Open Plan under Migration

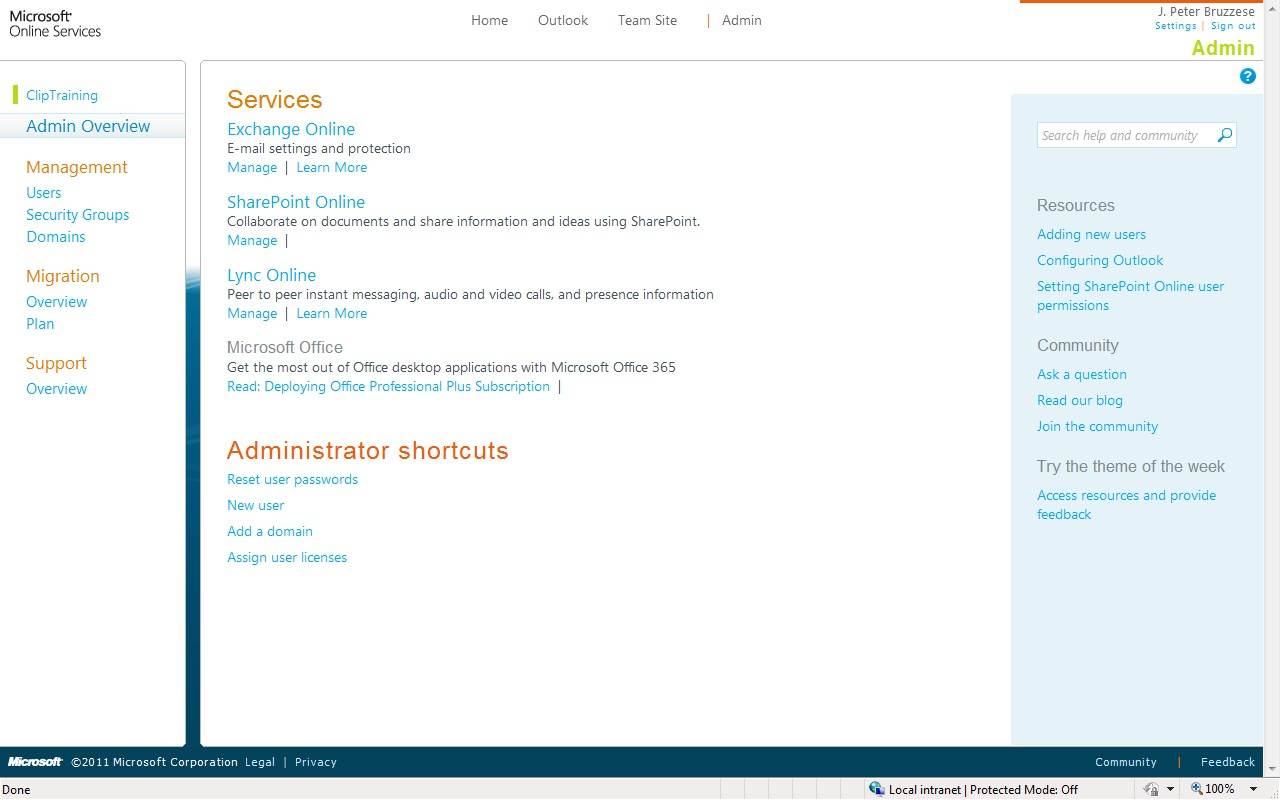click(40, 324)
